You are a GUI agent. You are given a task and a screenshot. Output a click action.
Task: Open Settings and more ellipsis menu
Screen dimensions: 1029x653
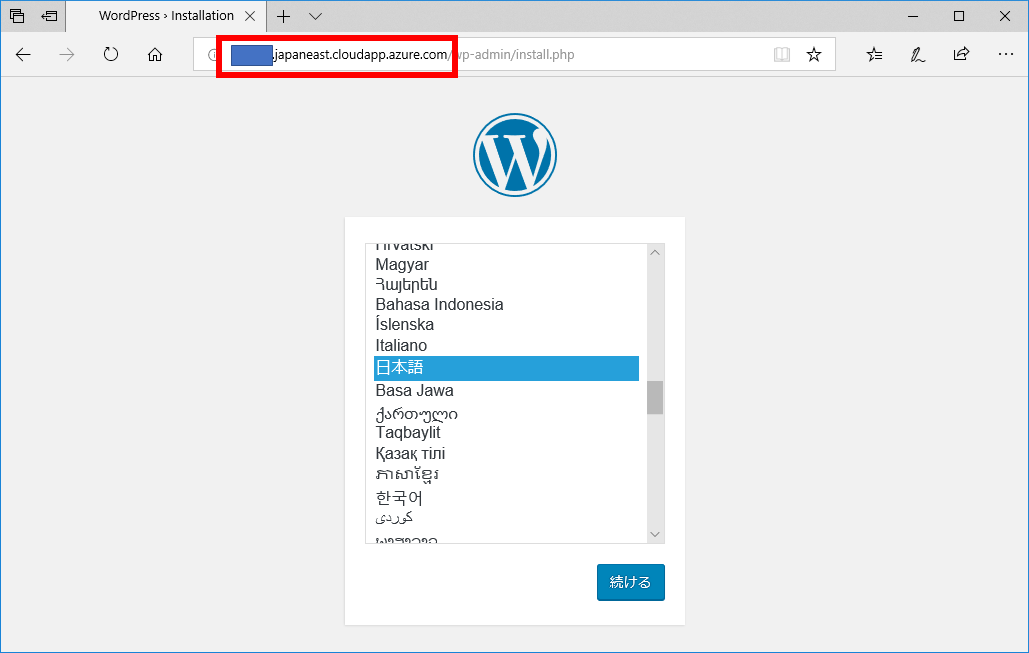(1005, 54)
